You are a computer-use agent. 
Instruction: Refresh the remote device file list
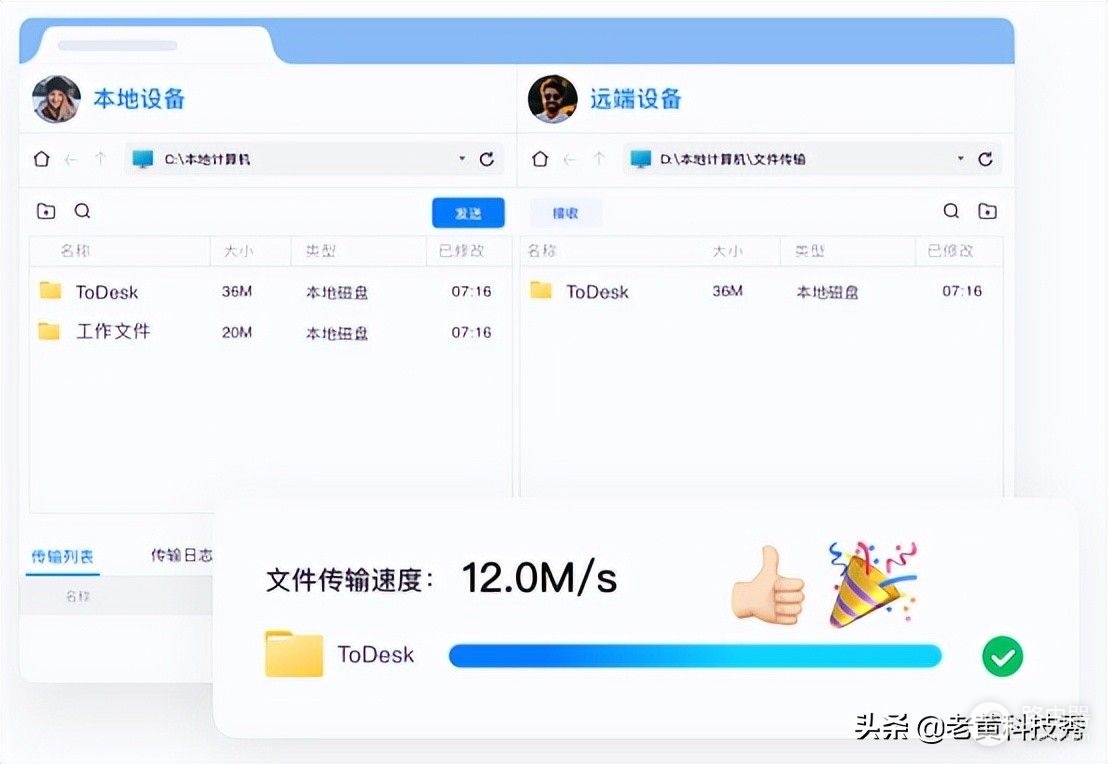pyautogui.click(x=985, y=159)
